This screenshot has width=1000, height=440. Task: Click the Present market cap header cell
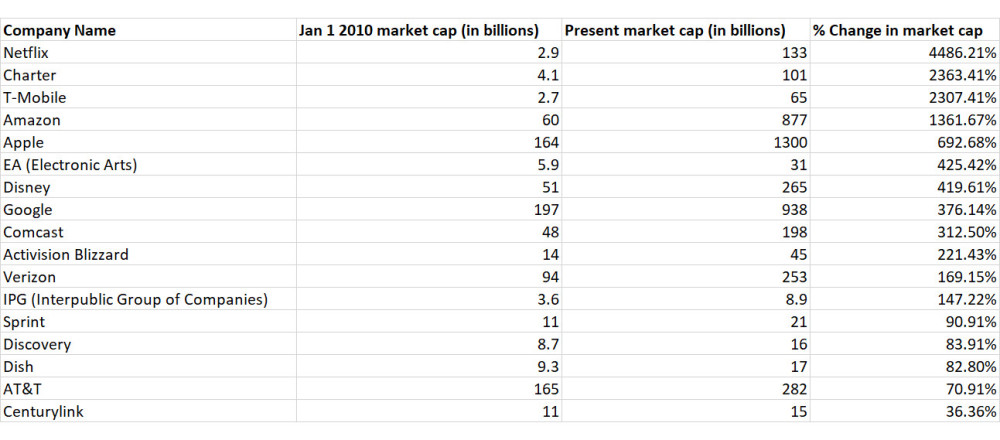click(686, 30)
